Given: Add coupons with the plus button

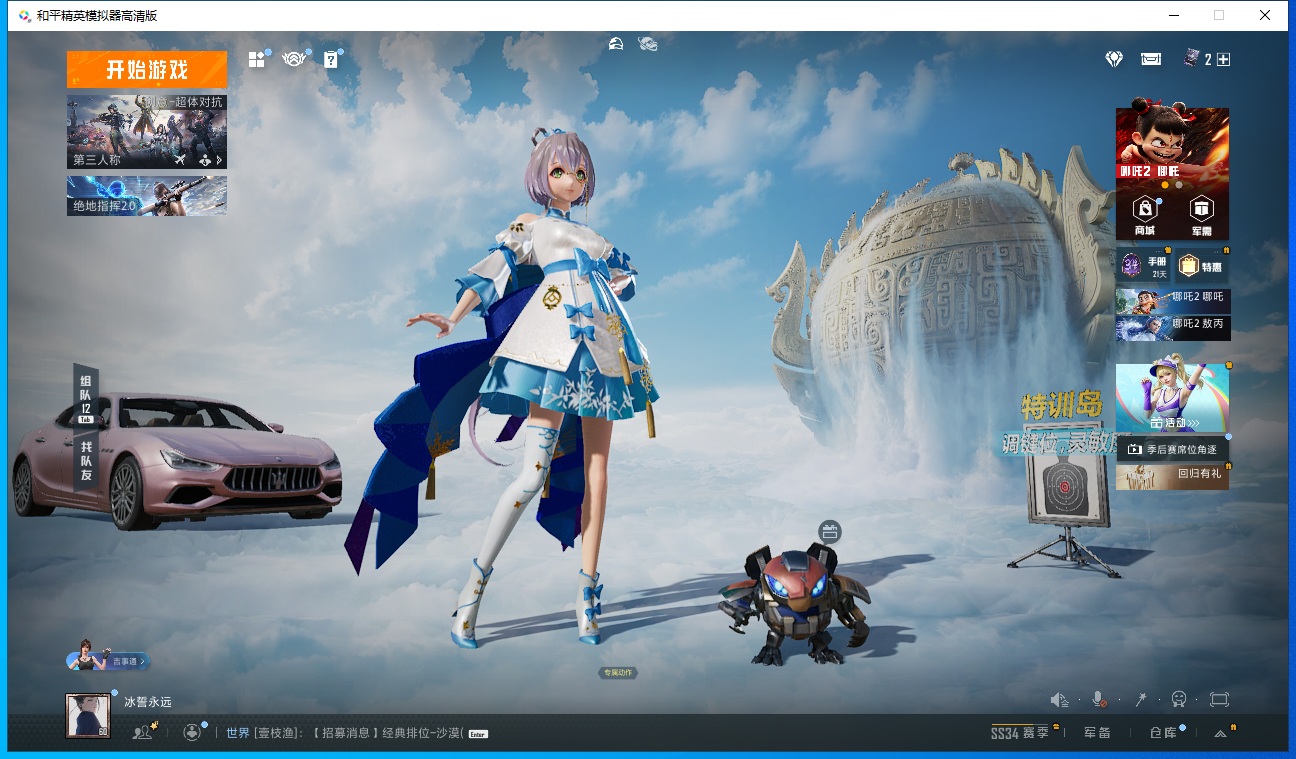Looking at the screenshot, I should [x=1223, y=59].
